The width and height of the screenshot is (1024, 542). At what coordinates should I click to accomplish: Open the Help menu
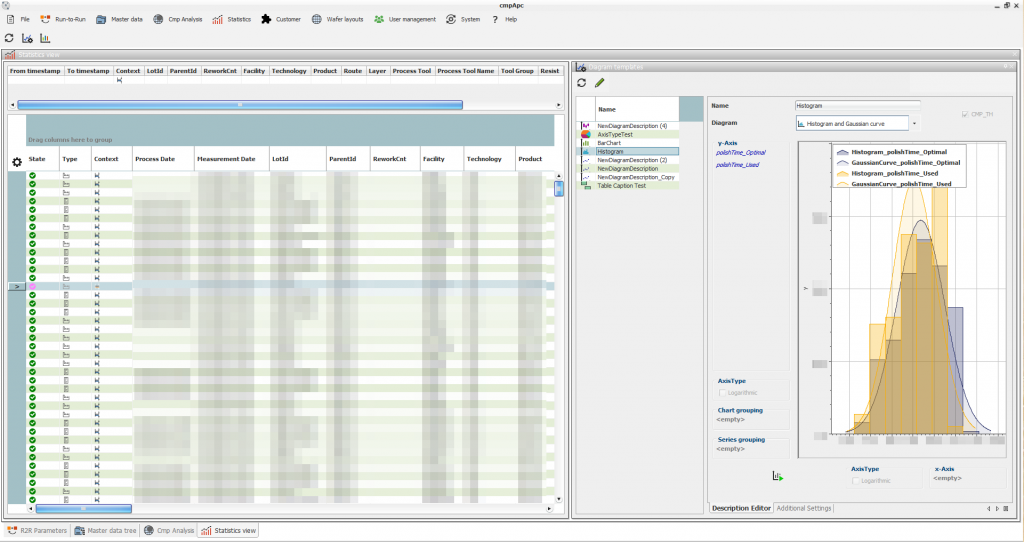[x=505, y=19]
